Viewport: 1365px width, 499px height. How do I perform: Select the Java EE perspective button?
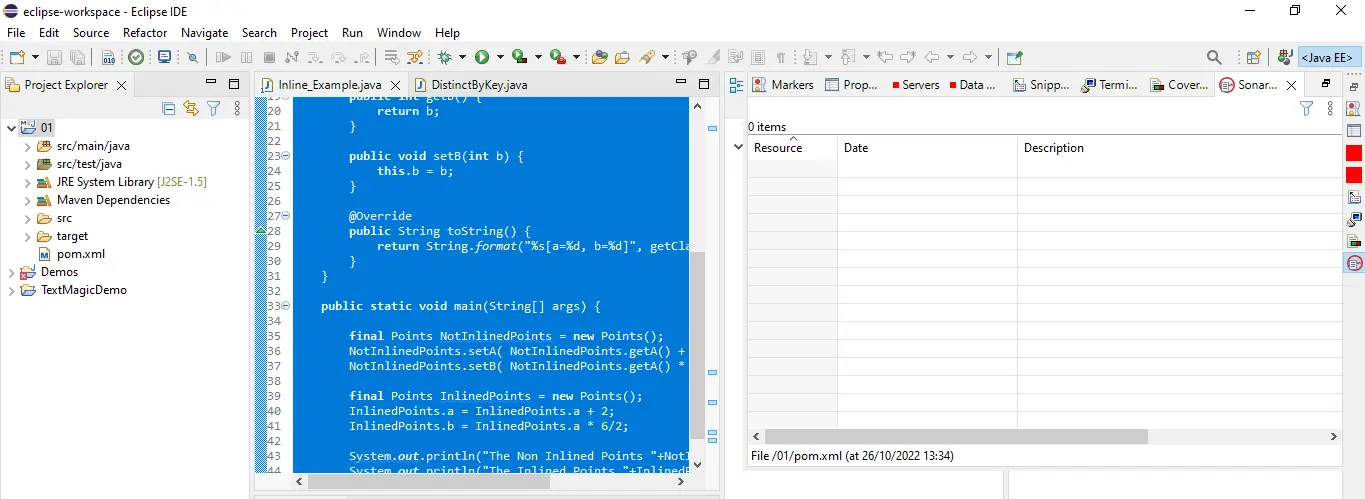click(x=1328, y=58)
